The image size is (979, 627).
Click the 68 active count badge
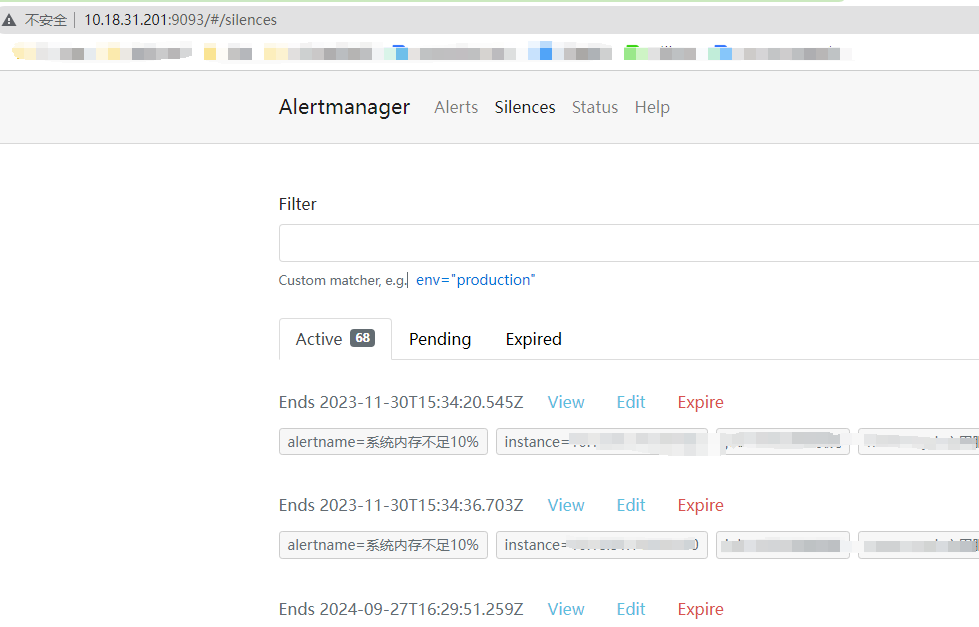pos(362,338)
